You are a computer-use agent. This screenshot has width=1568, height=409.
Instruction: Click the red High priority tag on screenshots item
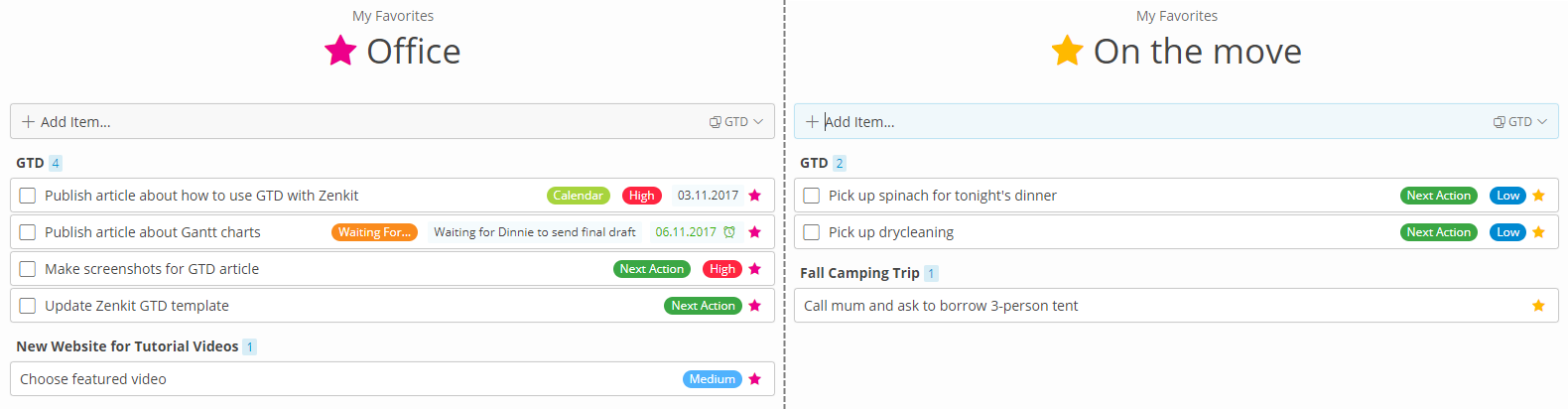[722, 269]
